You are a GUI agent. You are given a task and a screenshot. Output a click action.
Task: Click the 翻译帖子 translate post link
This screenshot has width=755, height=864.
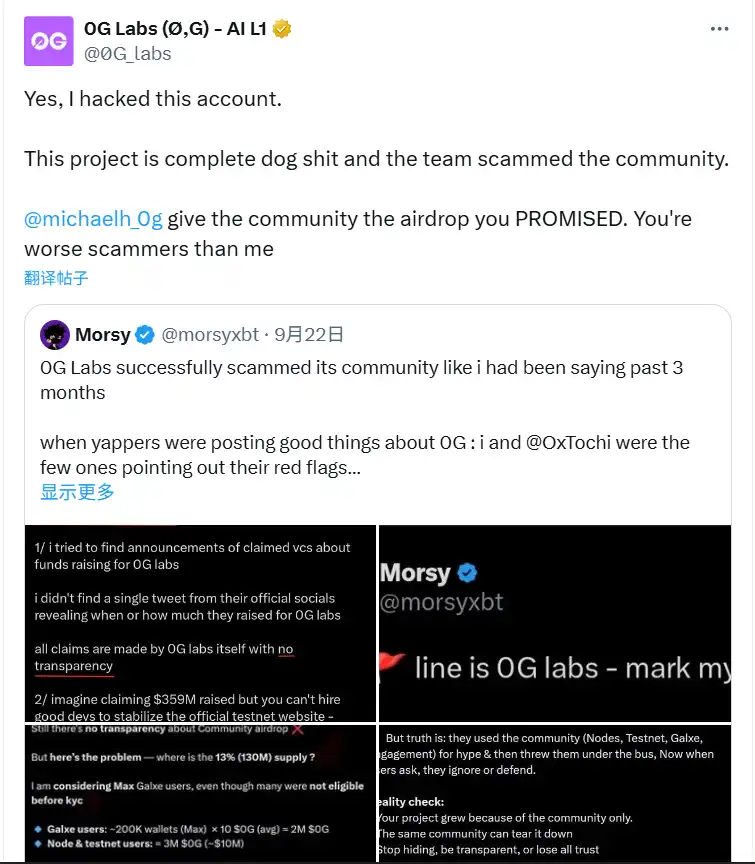point(56,277)
